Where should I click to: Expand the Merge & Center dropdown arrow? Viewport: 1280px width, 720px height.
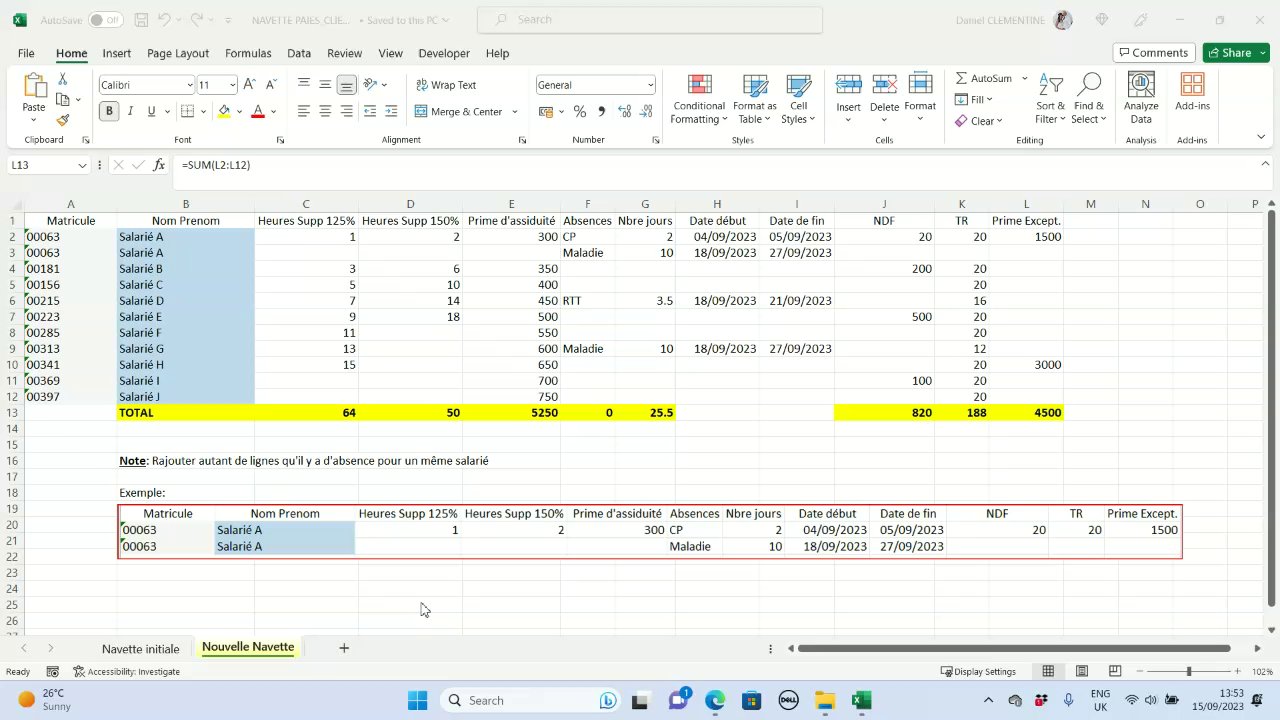pos(515,112)
